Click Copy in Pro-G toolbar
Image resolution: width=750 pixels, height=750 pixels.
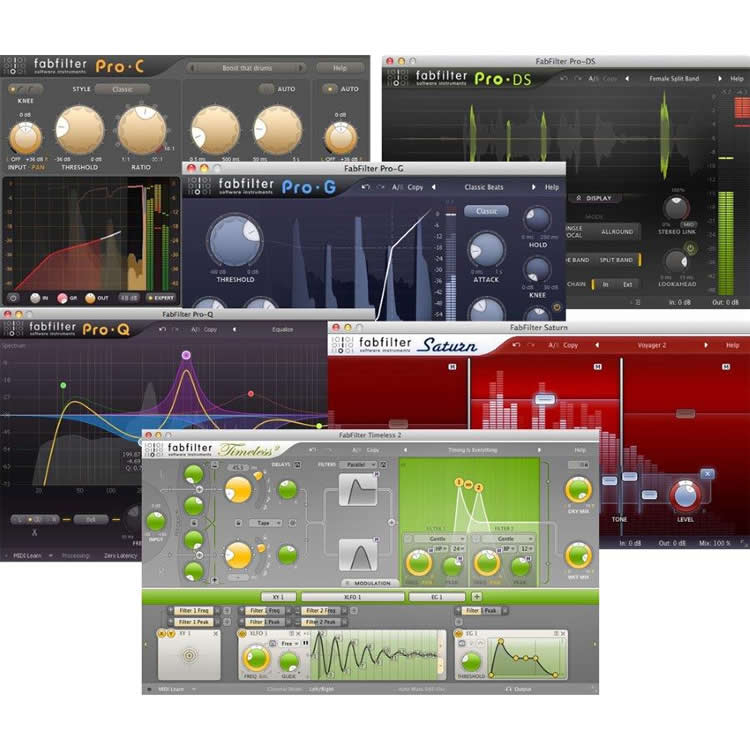[x=415, y=187]
